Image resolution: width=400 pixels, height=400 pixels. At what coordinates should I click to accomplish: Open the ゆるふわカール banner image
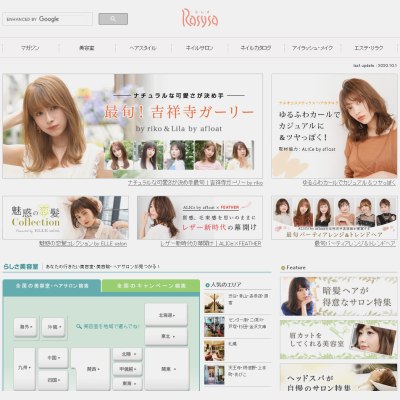[334, 126]
